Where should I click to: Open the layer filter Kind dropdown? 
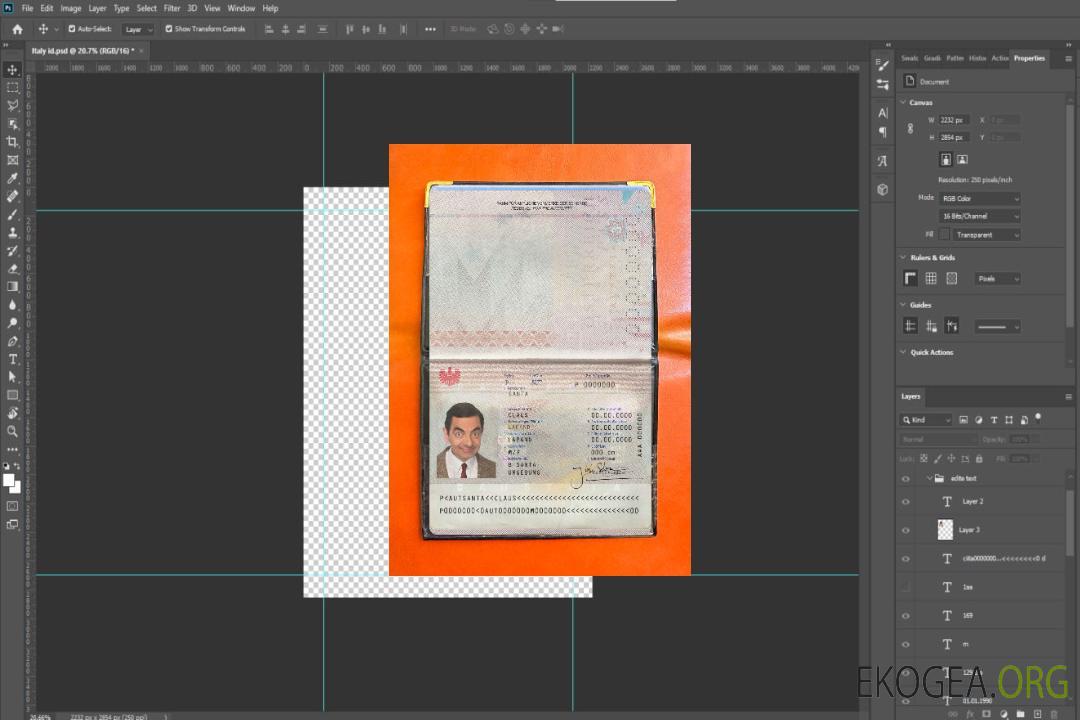tap(926, 420)
